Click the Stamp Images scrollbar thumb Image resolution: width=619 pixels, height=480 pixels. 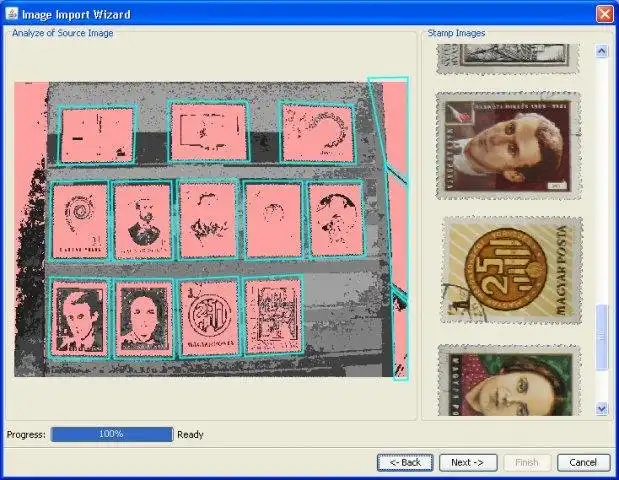point(602,337)
